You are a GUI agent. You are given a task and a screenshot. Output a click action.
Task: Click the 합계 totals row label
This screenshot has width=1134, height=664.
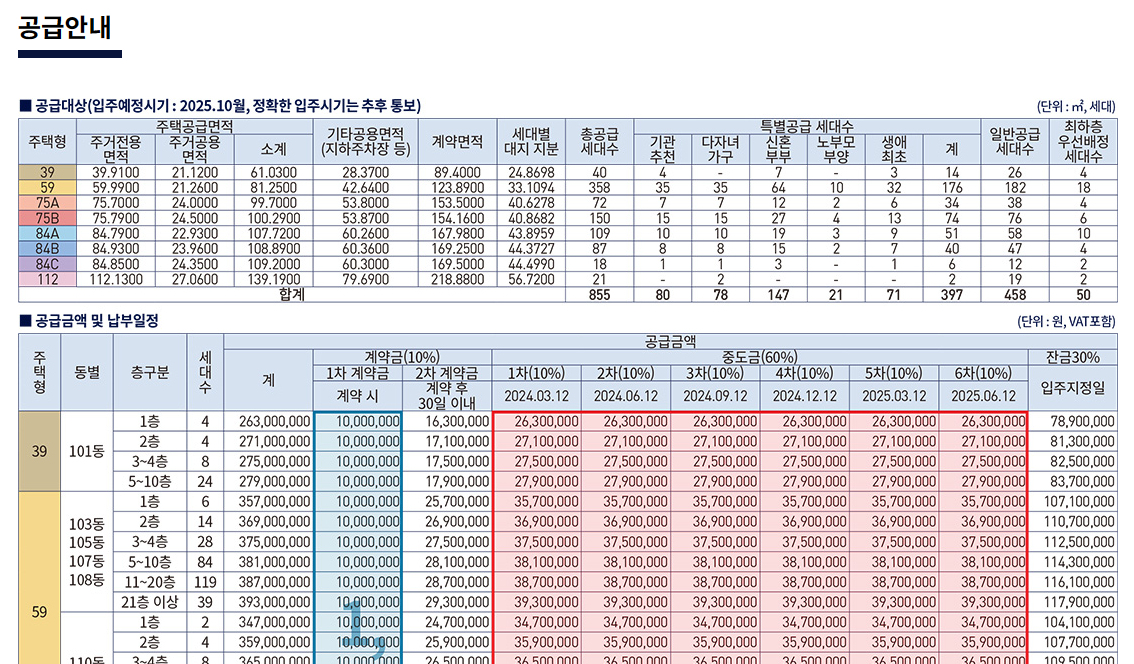tap(292, 294)
